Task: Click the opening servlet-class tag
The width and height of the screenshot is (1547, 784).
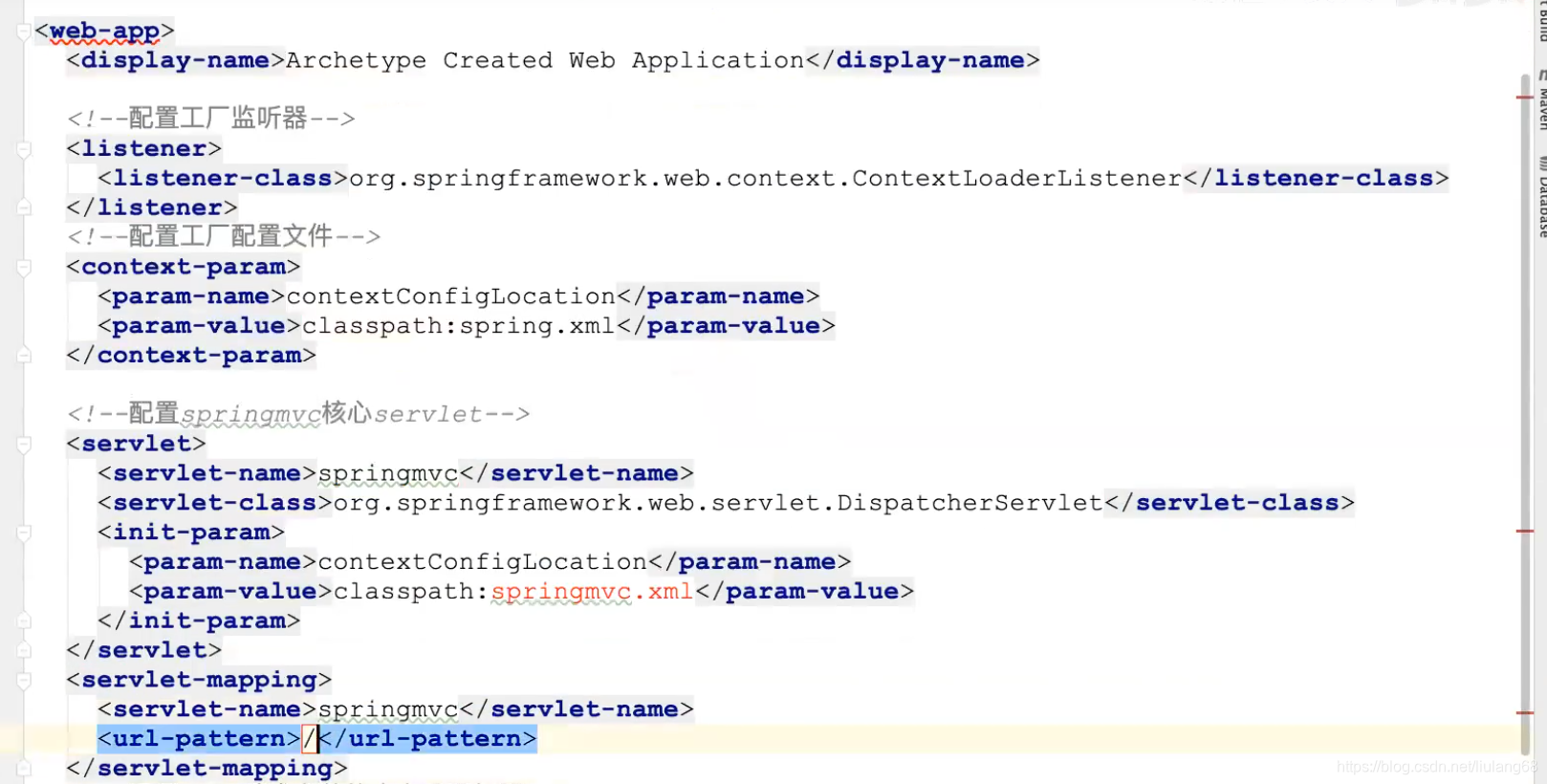Action: (x=215, y=503)
